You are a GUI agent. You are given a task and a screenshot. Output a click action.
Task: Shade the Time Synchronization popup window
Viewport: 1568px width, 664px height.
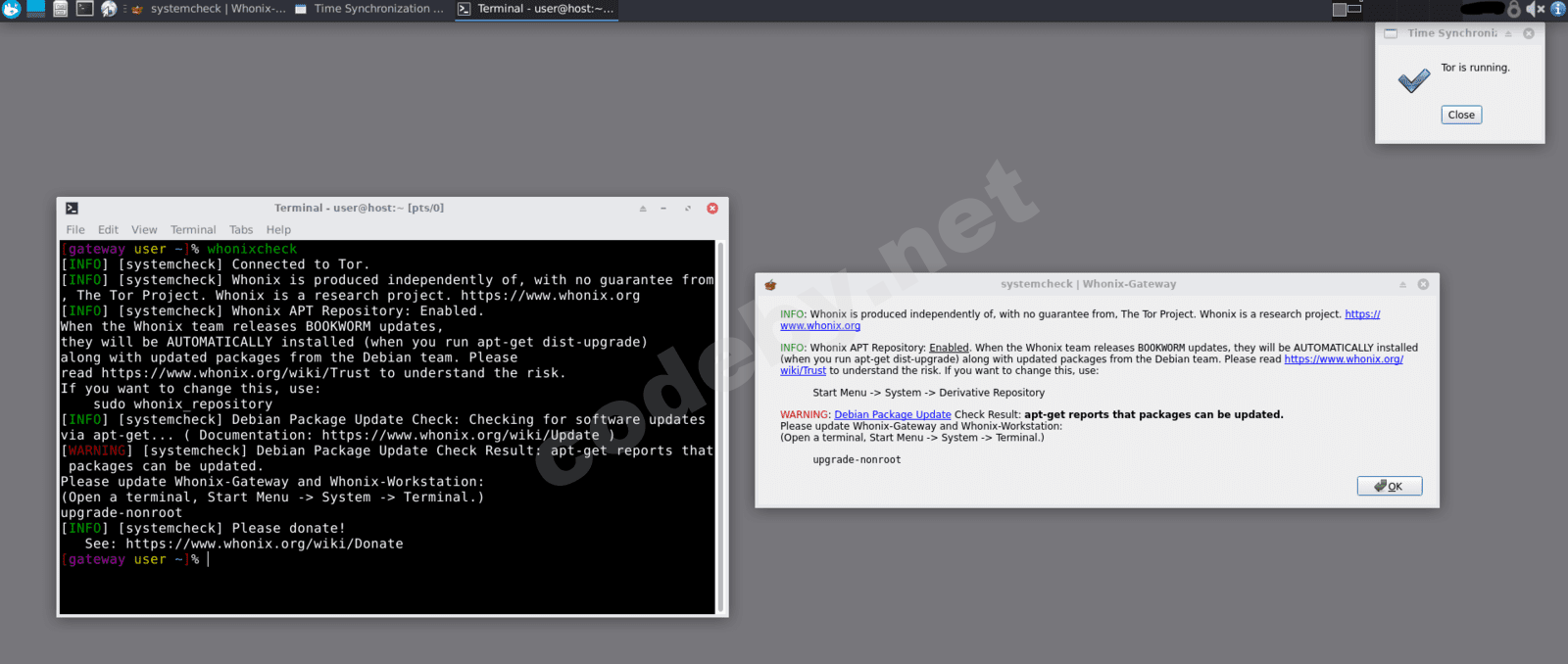click(x=1508, y=33)
